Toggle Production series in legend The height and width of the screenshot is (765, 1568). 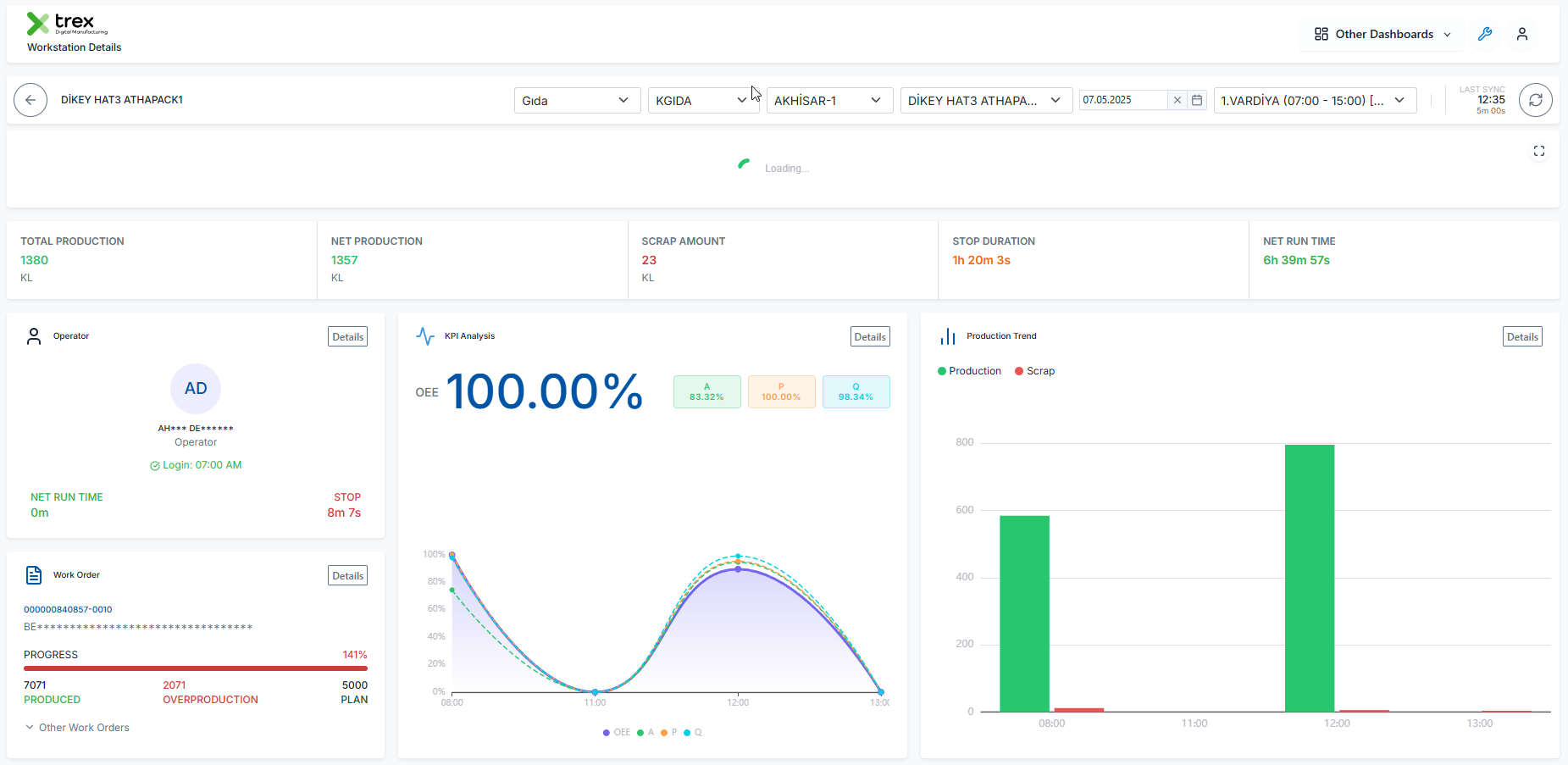pos(970,371)
